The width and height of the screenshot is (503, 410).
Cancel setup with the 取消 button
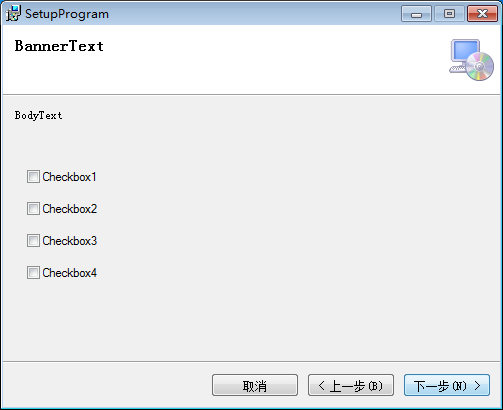coord(255,385)
